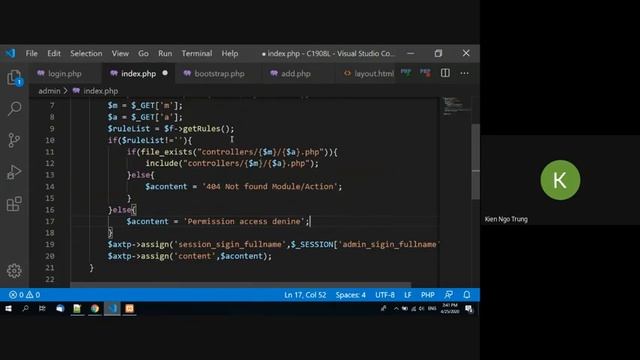Show hidden system tray icons
Image resolution: width=640 pixels, height=360 pixels.
click(396, 309)
